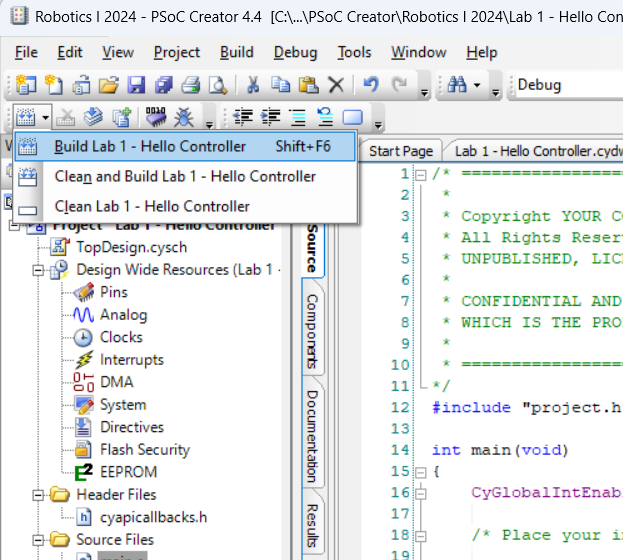623x560 pixels.
Task: Select the Components vertical tab
Action: [313, 331]
